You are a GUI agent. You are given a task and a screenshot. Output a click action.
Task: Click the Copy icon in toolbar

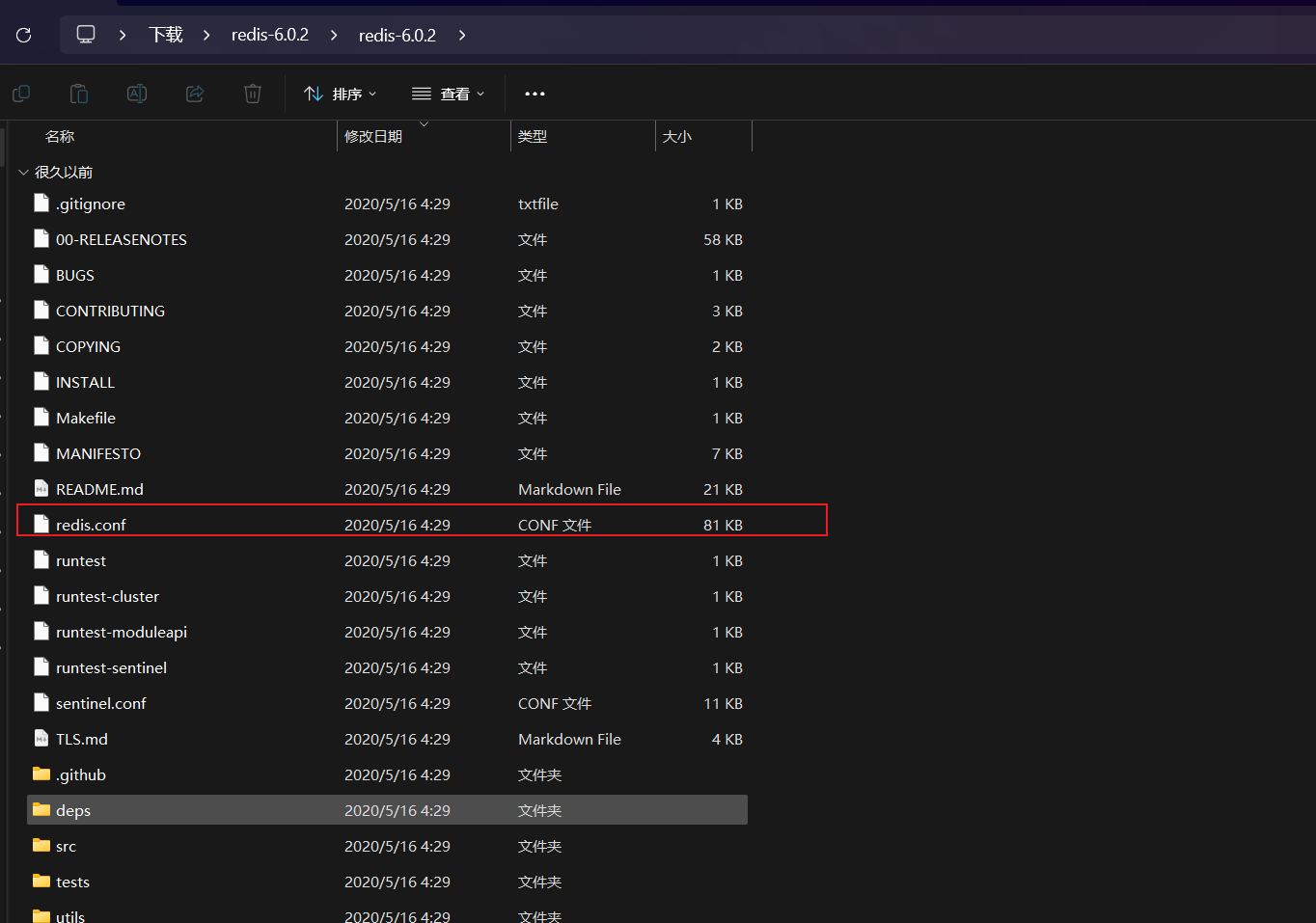(21, 94)
